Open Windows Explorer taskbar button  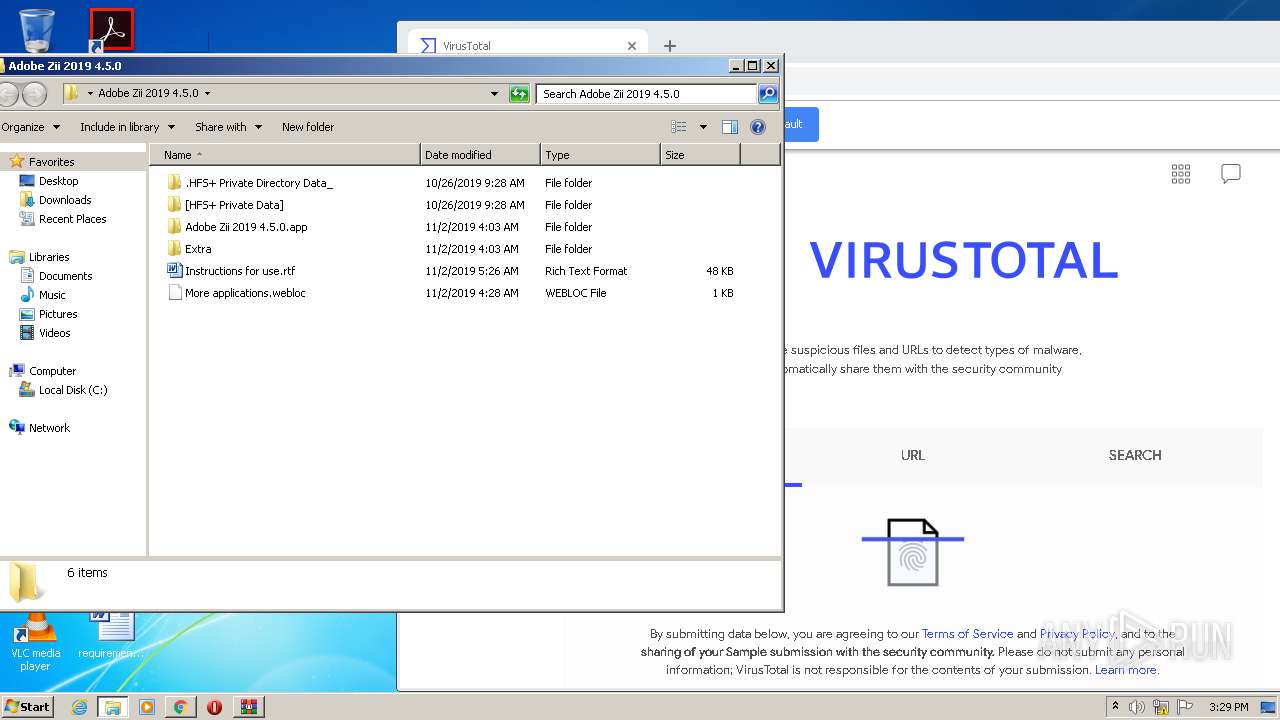(x=113, y=707)
